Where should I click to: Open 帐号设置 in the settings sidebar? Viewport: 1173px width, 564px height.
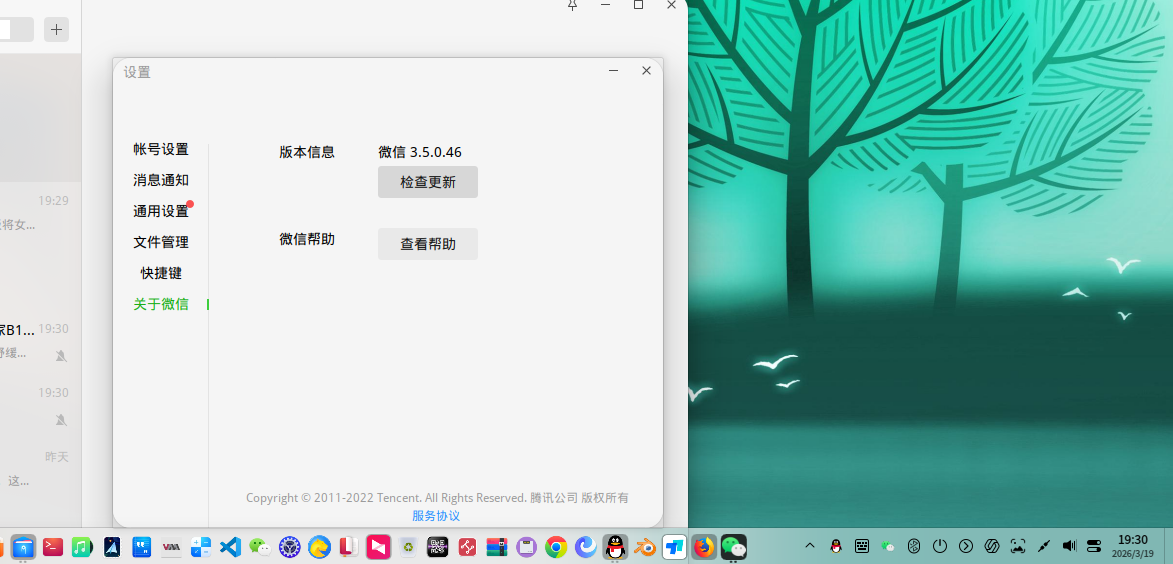161,150
